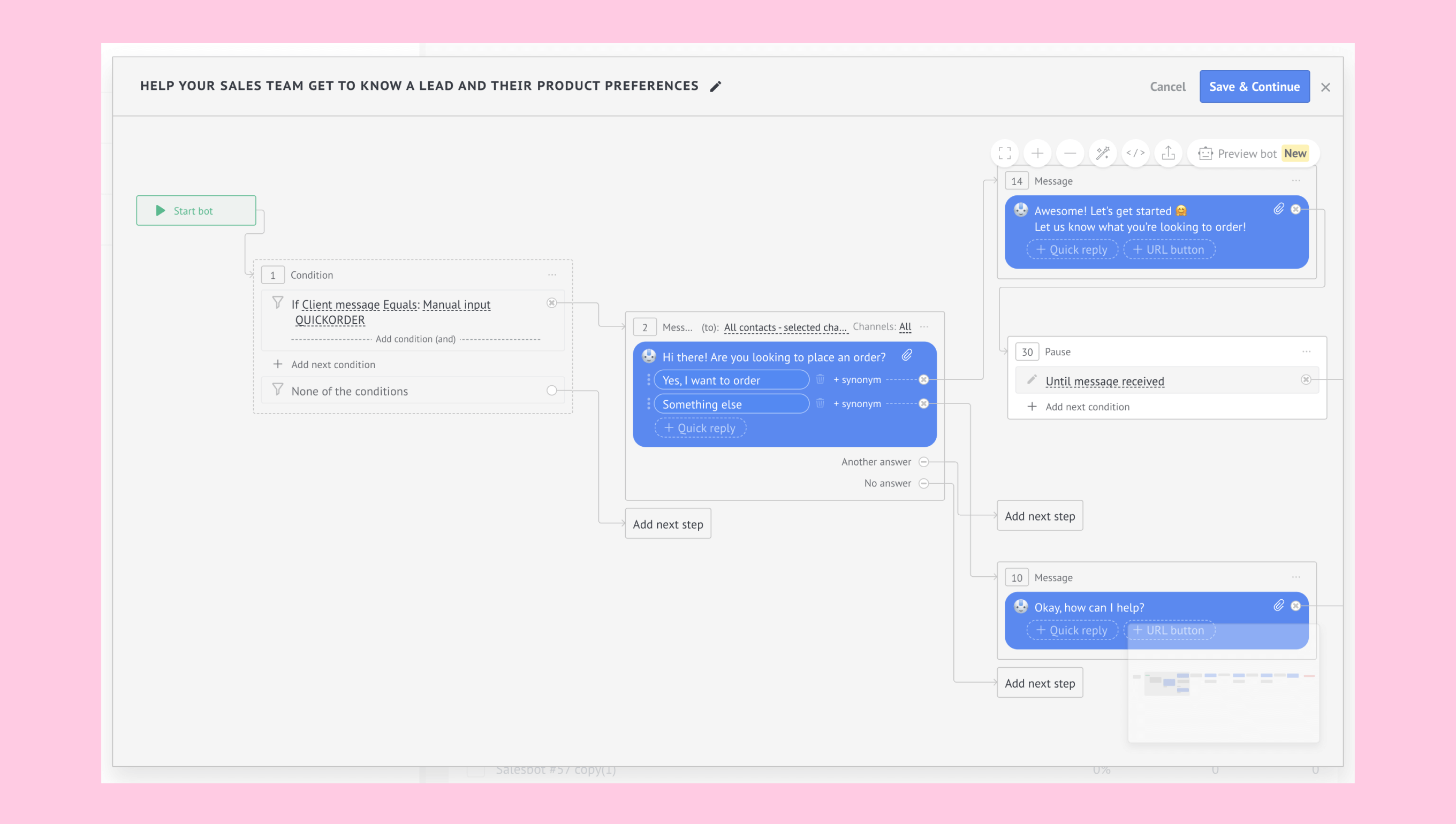1456x824 pixels.
Task: Click Add next step below Message 2
Action: pyautogui.click(x=668, y=523)
